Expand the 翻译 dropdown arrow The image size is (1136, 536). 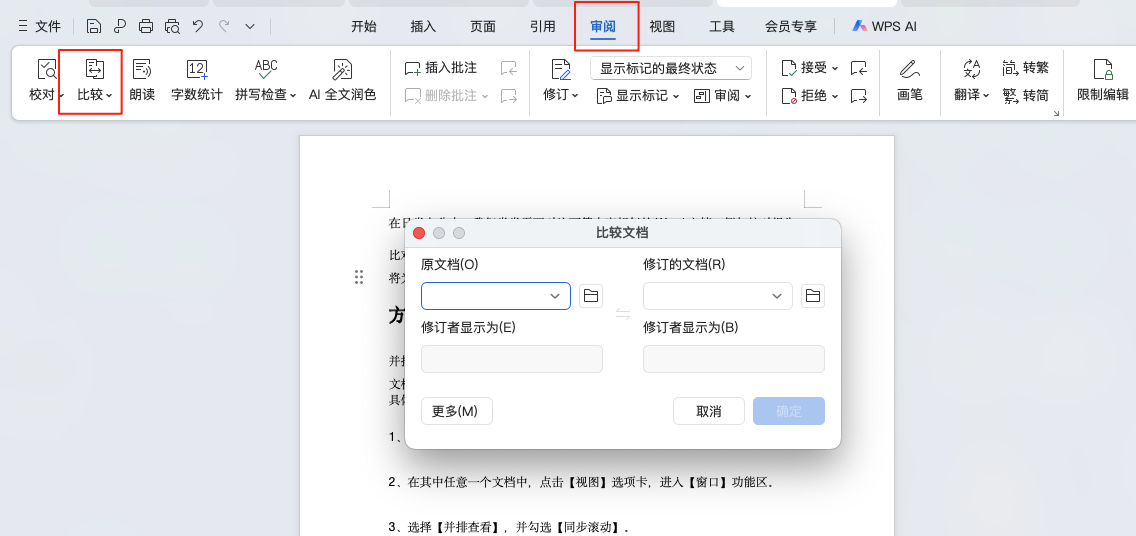[x=986, y=96]
